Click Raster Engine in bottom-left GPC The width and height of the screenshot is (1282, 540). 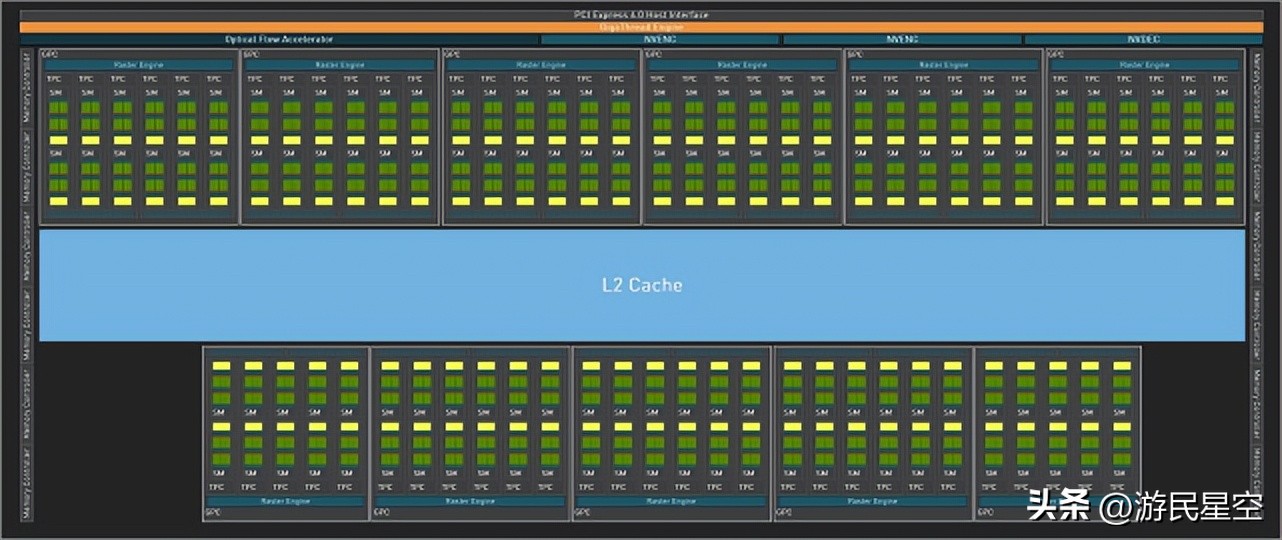pyautogui.click(x=285, y=501)
